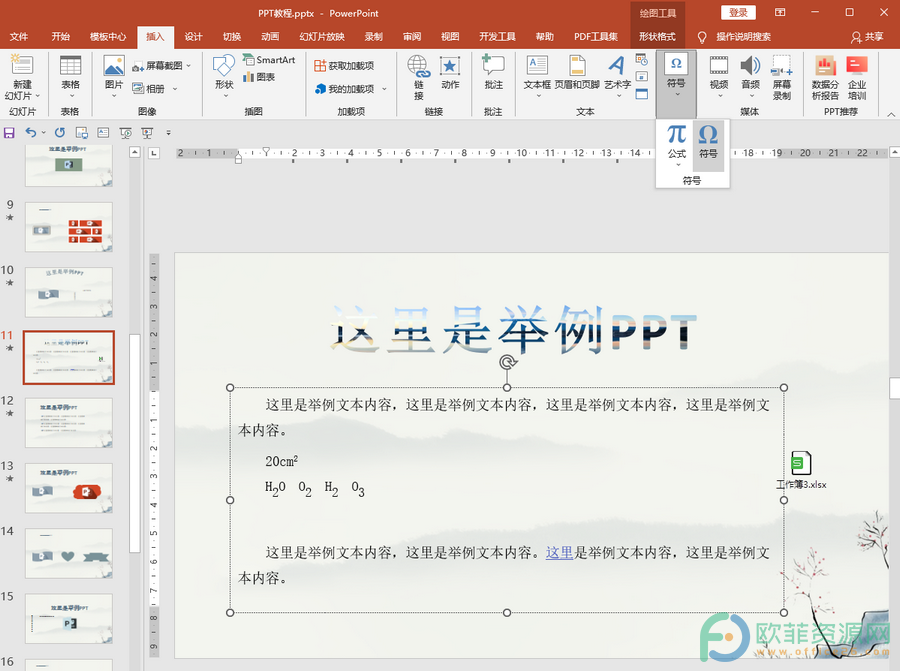
Task: Click the Sign in (登录) button
Action: (x=738, y=13)
